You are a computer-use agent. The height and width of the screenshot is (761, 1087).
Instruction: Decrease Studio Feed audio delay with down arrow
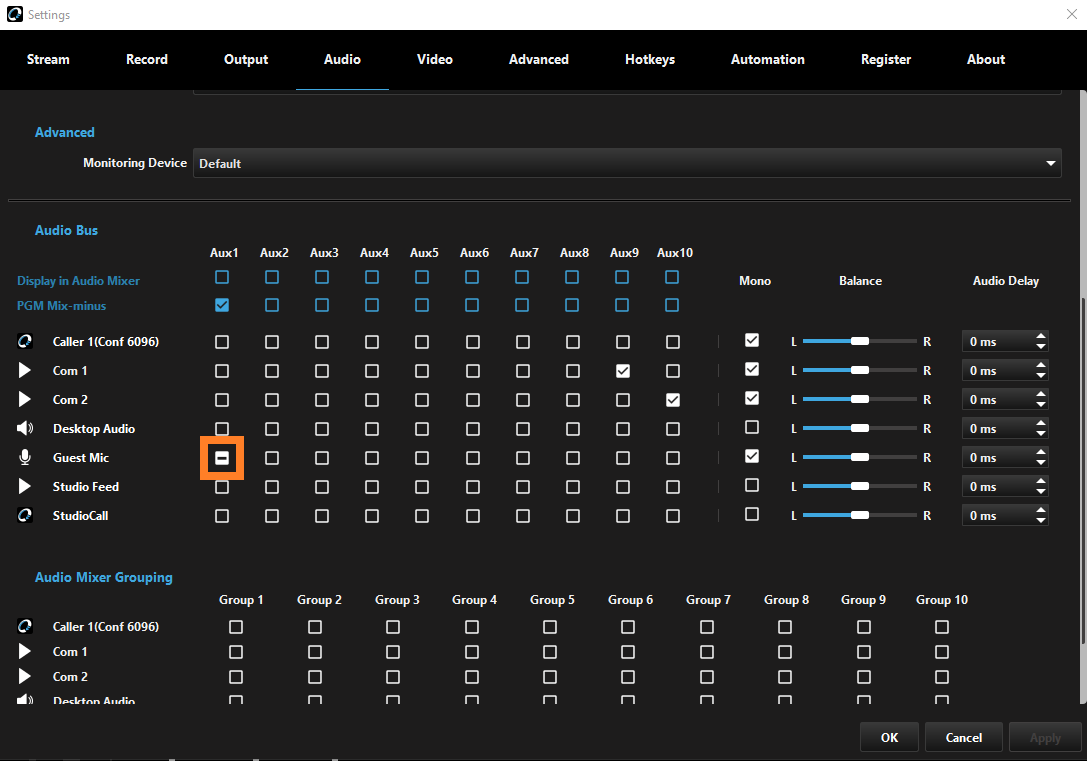(1041, 491)
